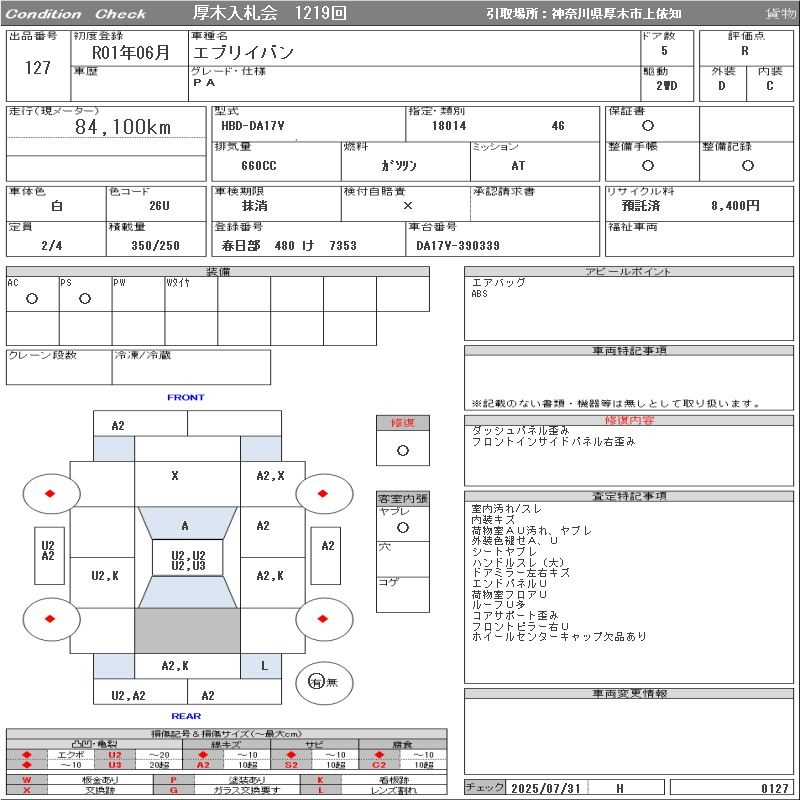Click the 引取場所 pickup location text
800x800 pixels.
coord(583,14)
